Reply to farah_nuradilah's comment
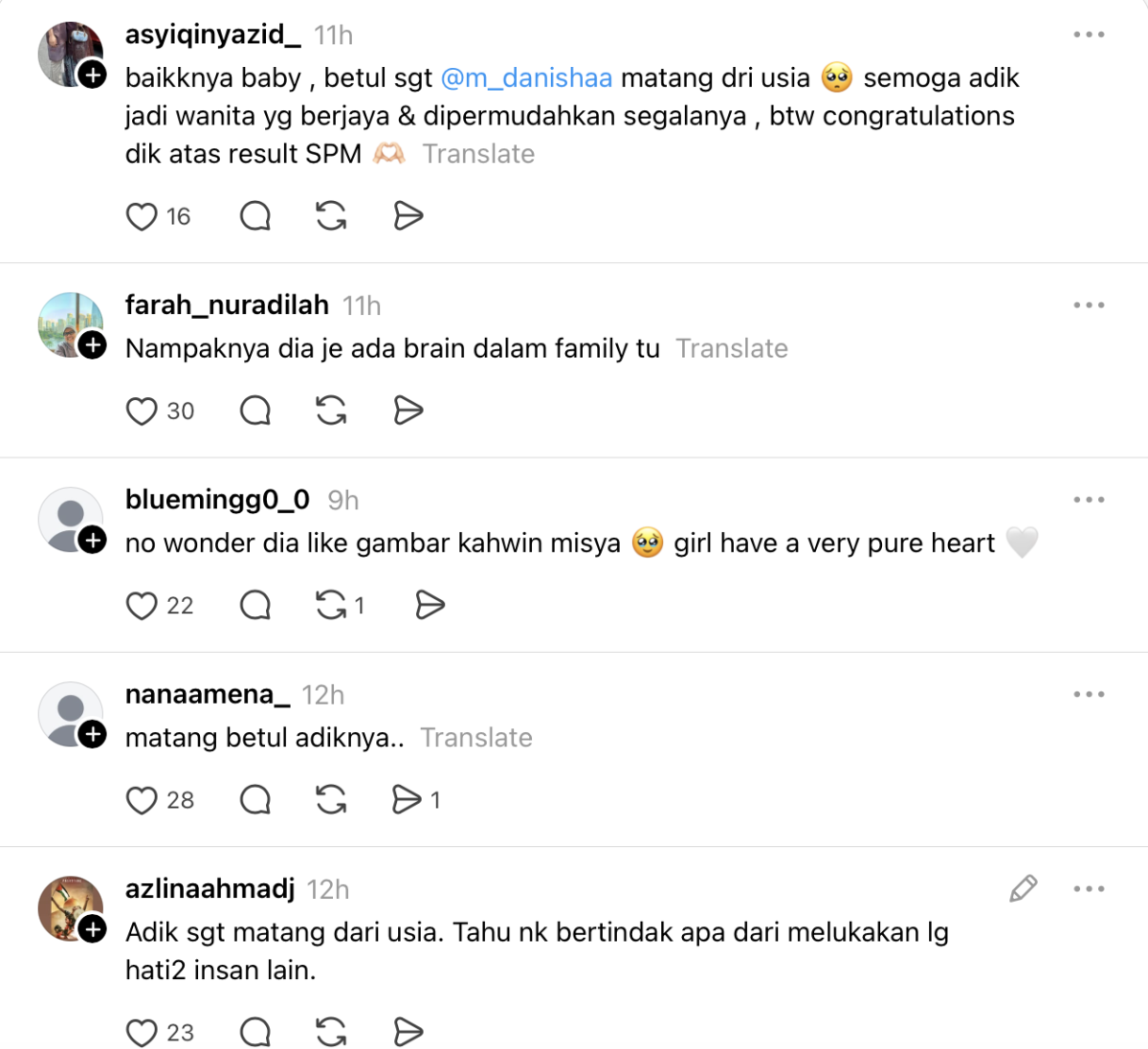The image size is (1148, 1049). pyautogui.click(x=255, y=411)
